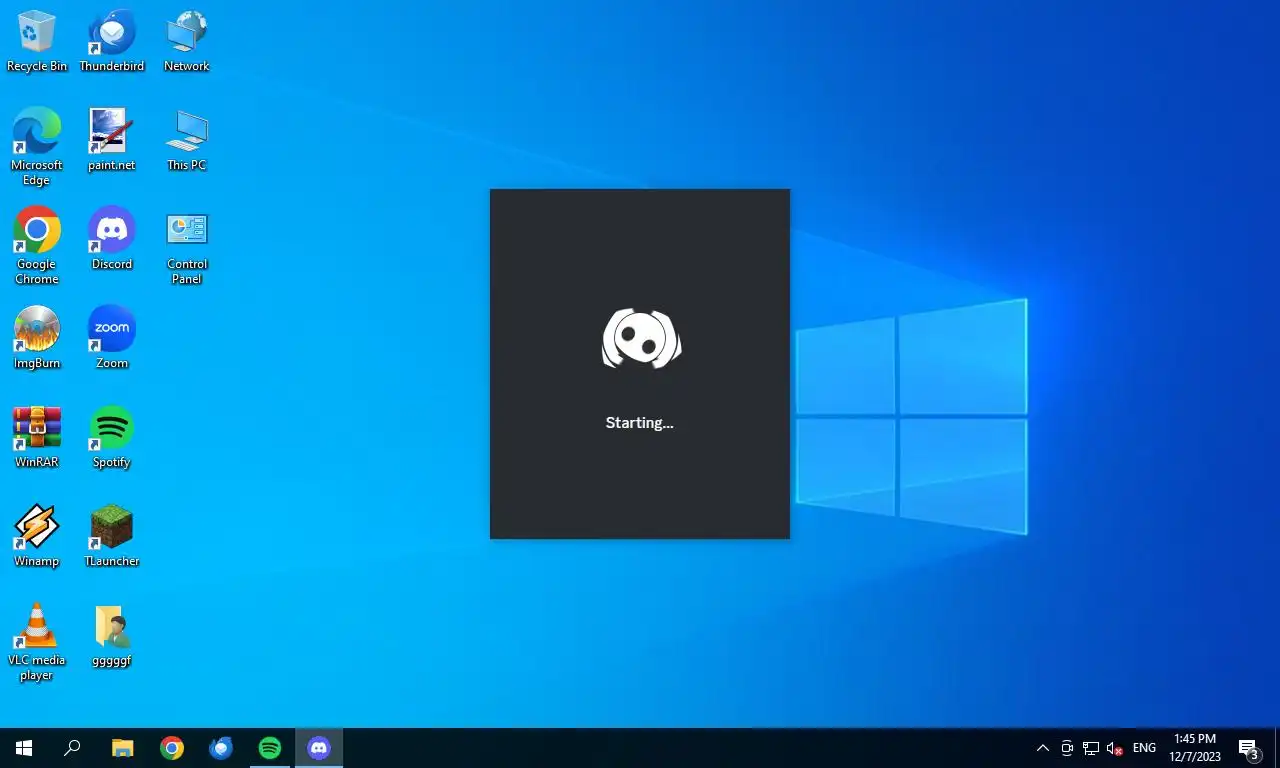Screen dimensions: 1280x768
Task: Select the Network desktop icon
Action: point(187,41)
